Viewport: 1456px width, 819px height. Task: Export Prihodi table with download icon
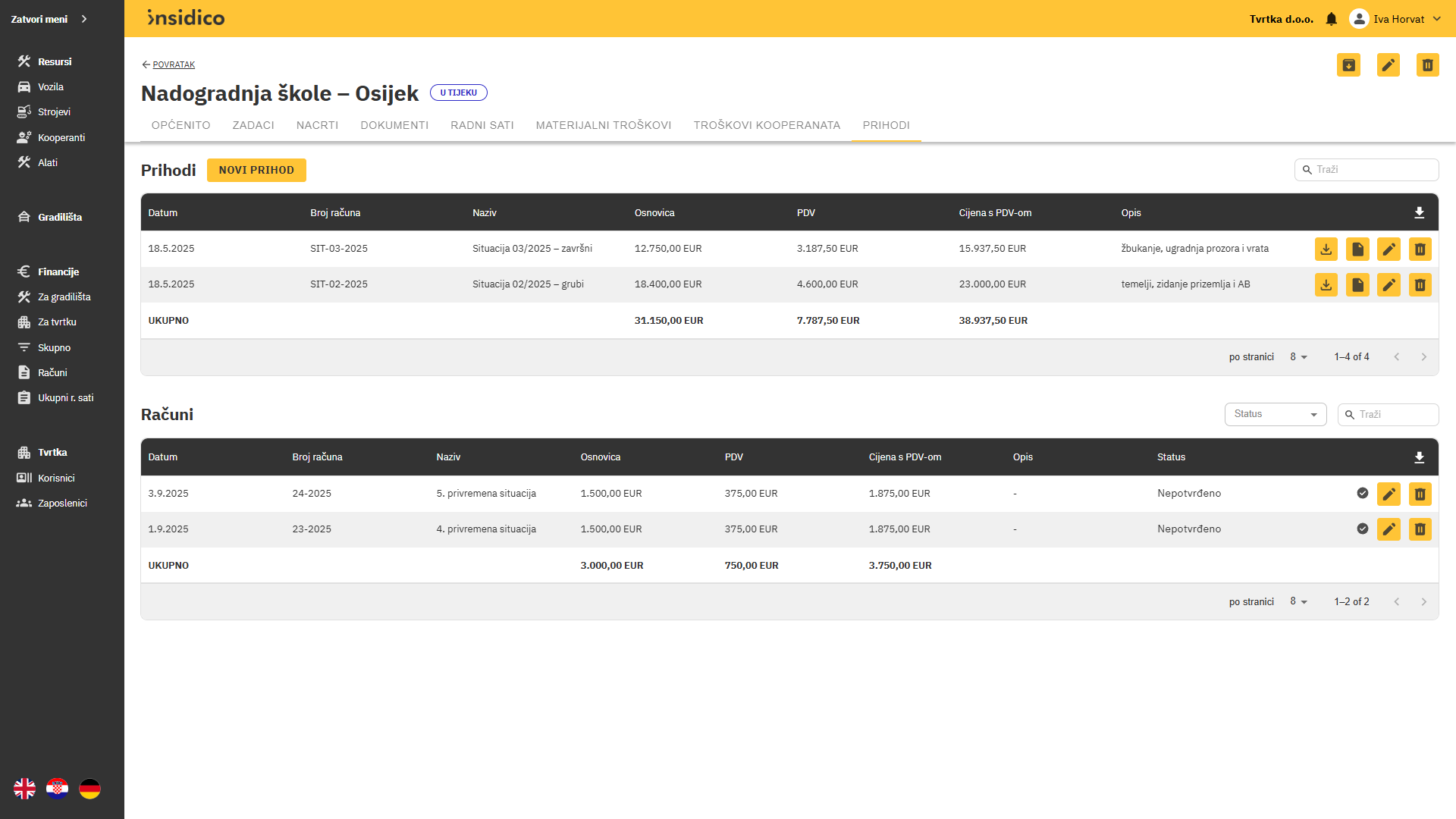(x=1419, y=213)
